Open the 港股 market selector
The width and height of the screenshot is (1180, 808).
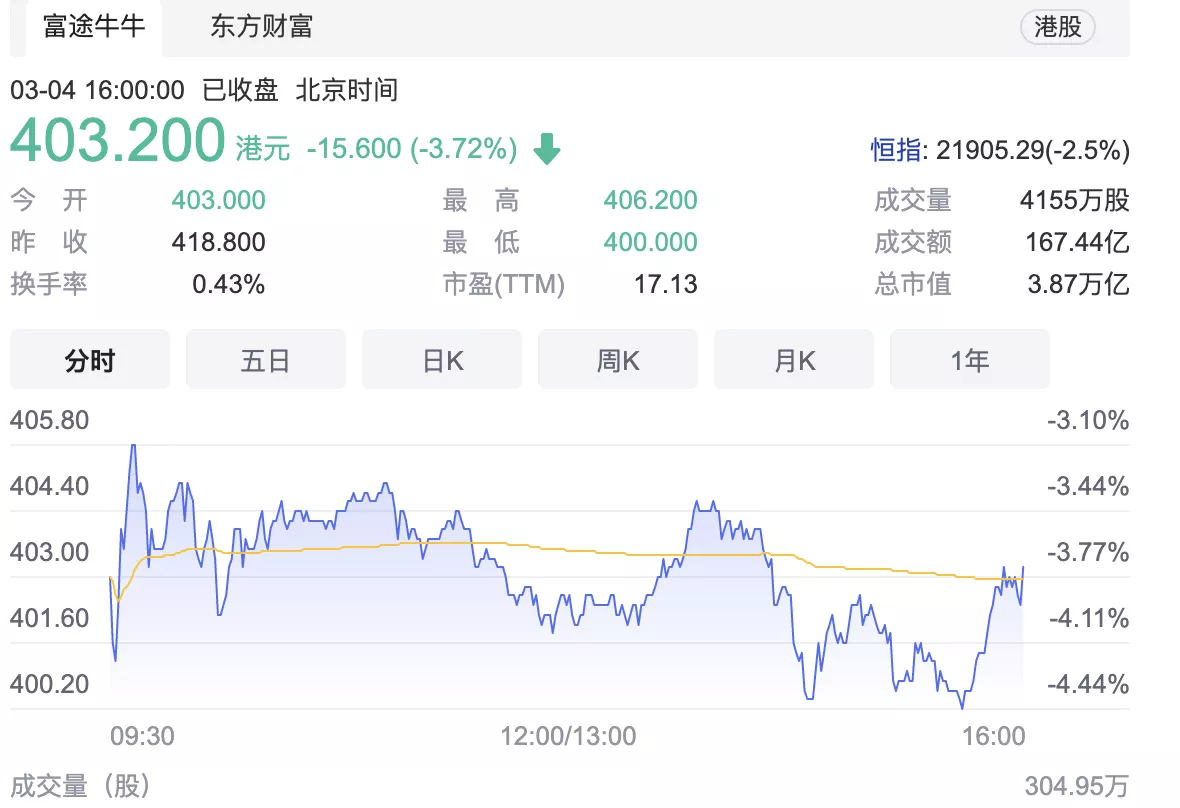tap(1057, 27)
